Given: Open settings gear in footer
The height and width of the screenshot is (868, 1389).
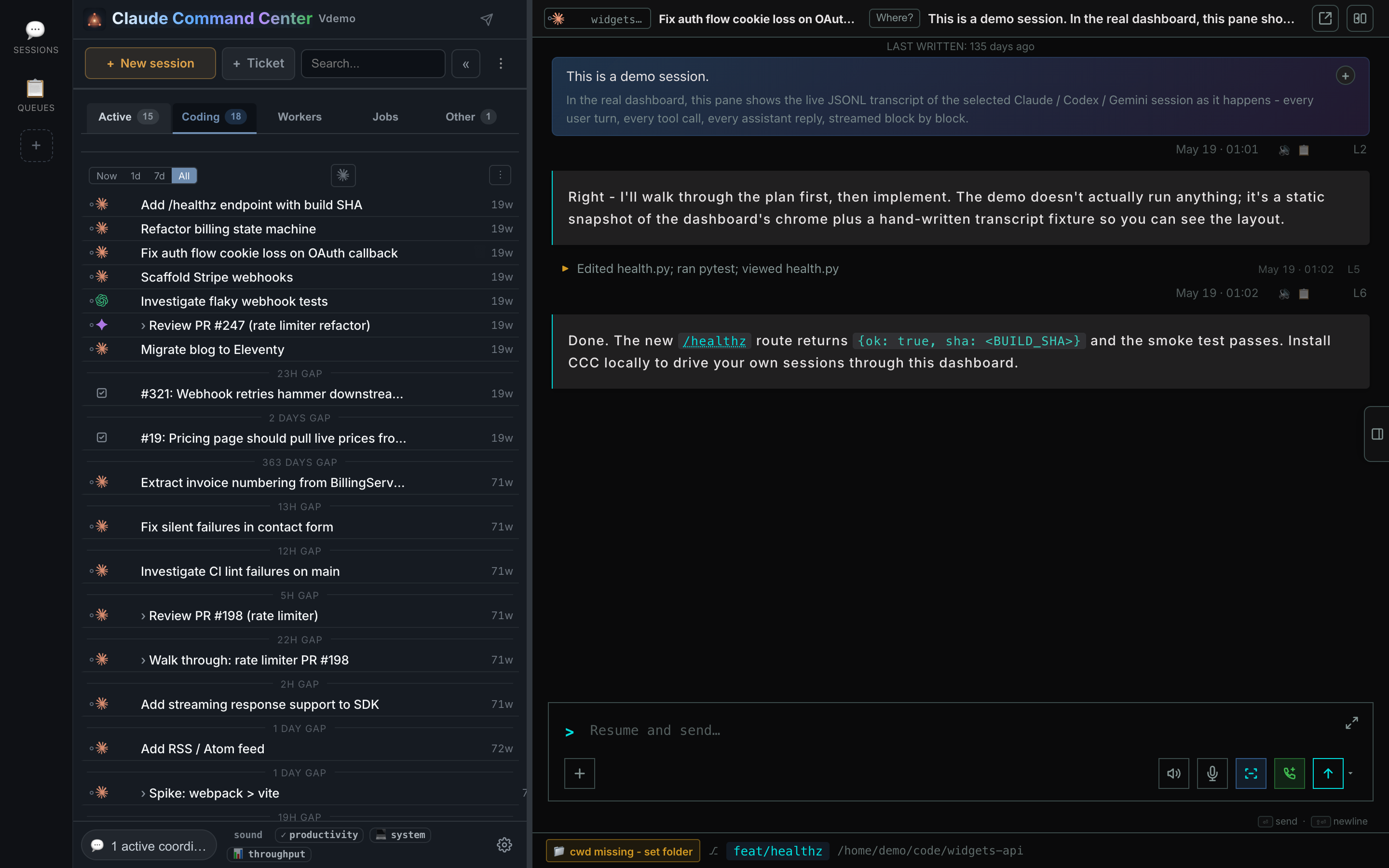Looking at the screenshot, I should [504, 844].
